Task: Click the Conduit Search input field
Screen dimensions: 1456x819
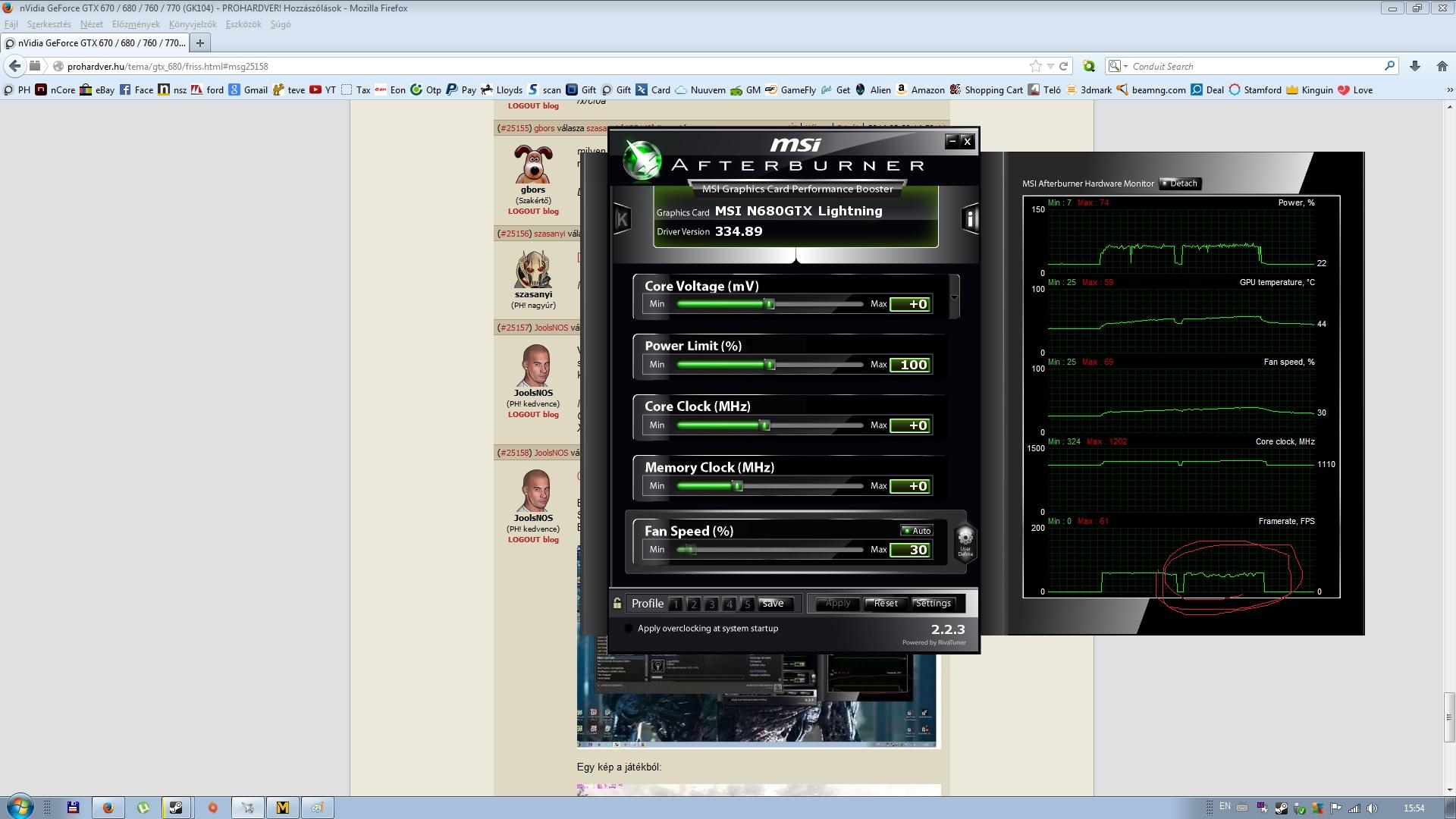Action: pos(1255,66)
